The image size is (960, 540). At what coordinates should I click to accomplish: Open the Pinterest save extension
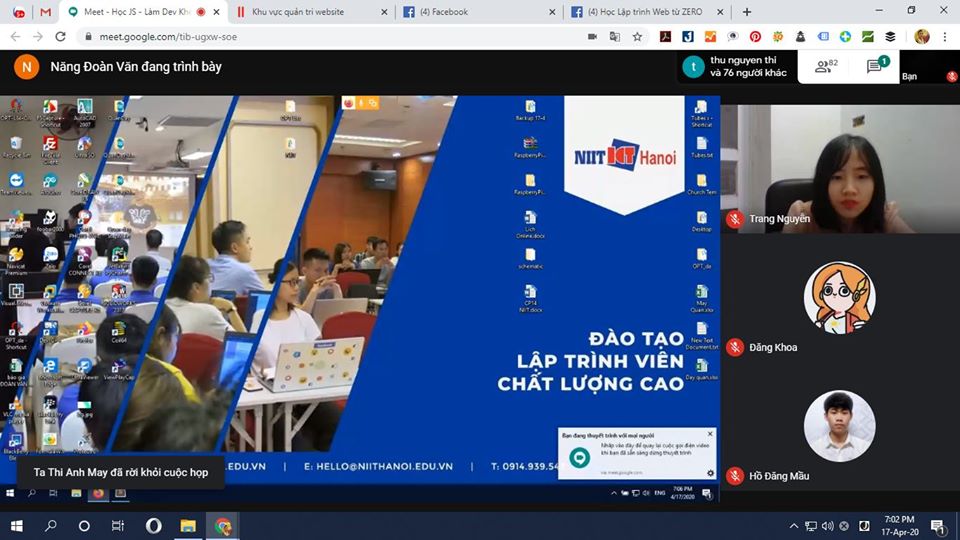(x=756, y=37)
